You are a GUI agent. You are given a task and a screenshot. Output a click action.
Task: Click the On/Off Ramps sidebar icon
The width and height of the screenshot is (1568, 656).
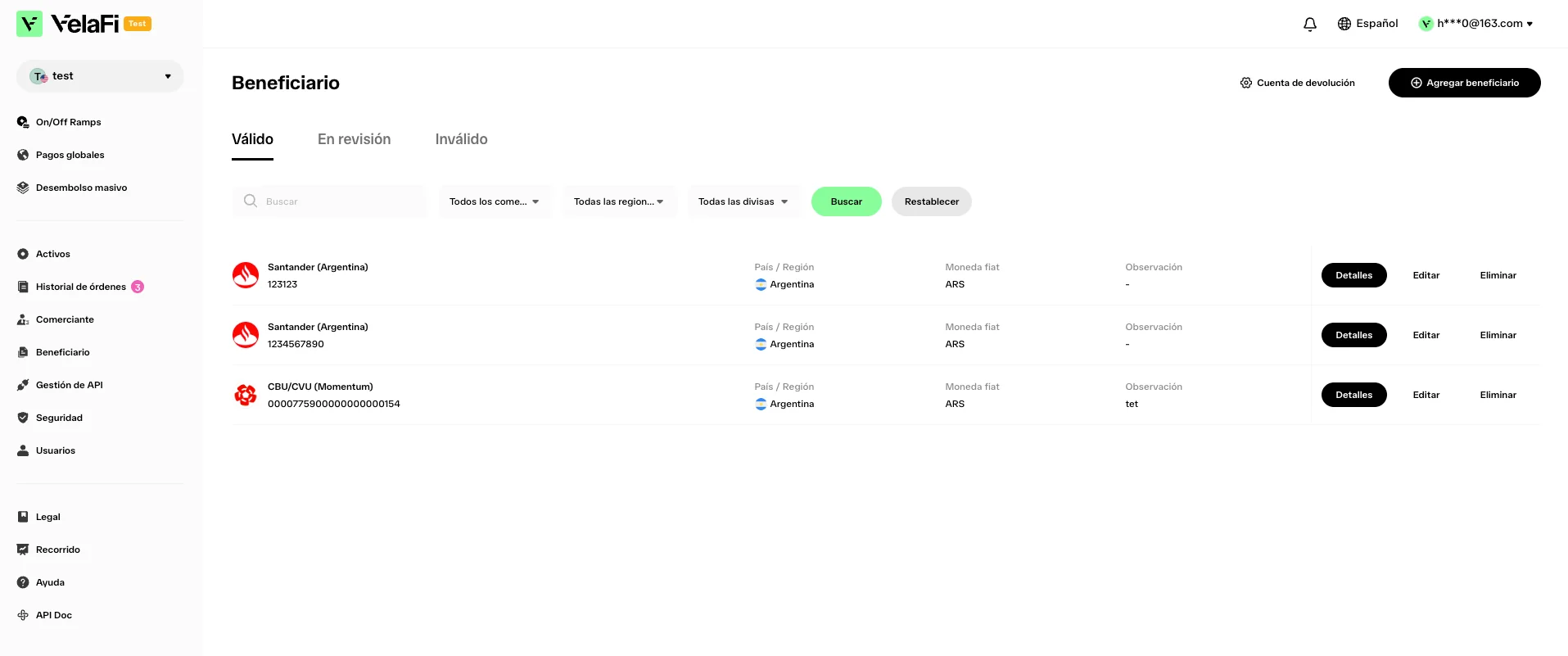pyautogui.click(x=23, y=122)
